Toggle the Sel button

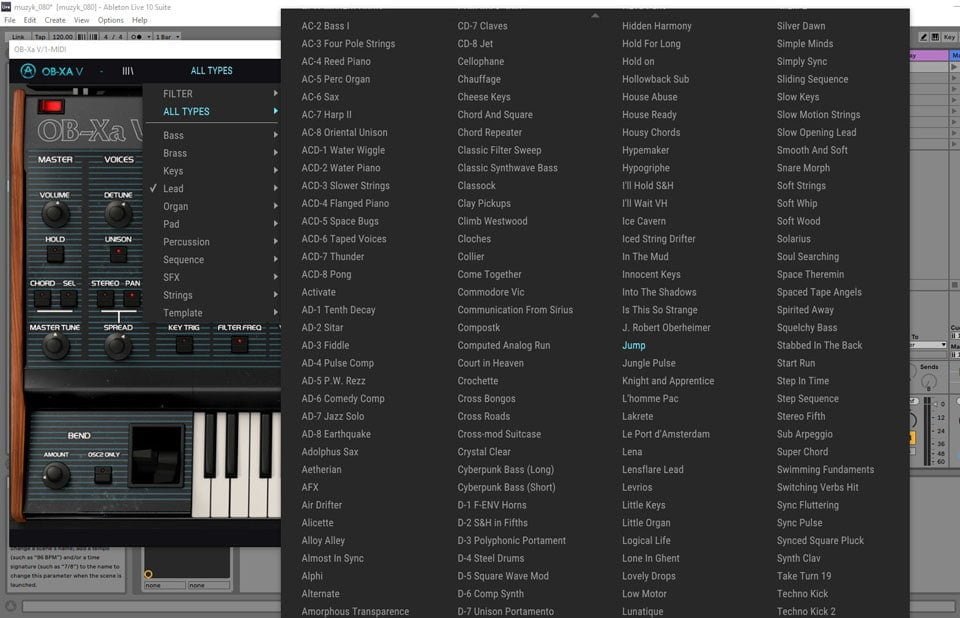69,298
